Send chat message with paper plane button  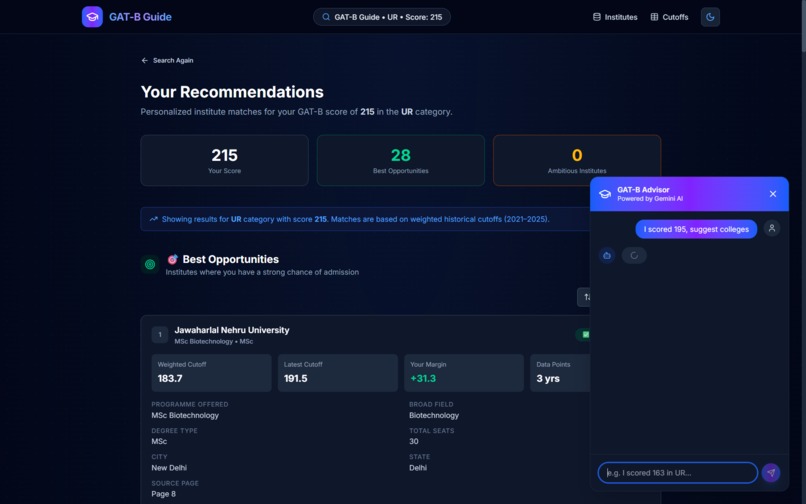click(x=771, y=473)
